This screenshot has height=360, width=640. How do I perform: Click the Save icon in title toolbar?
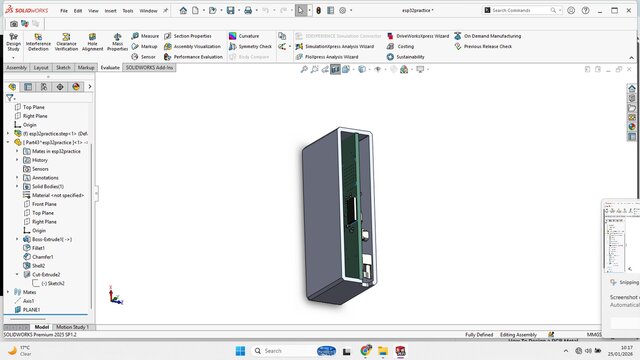pos(231,10)
